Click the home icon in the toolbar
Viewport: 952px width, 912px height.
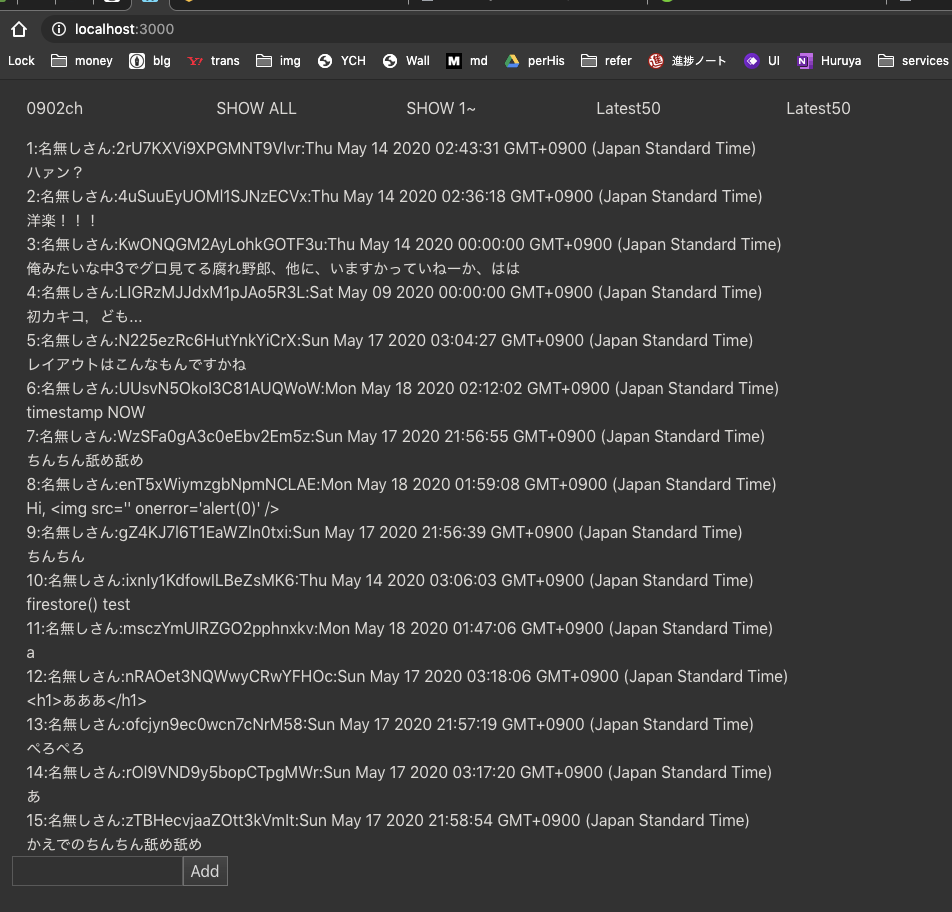click(18, 29)
